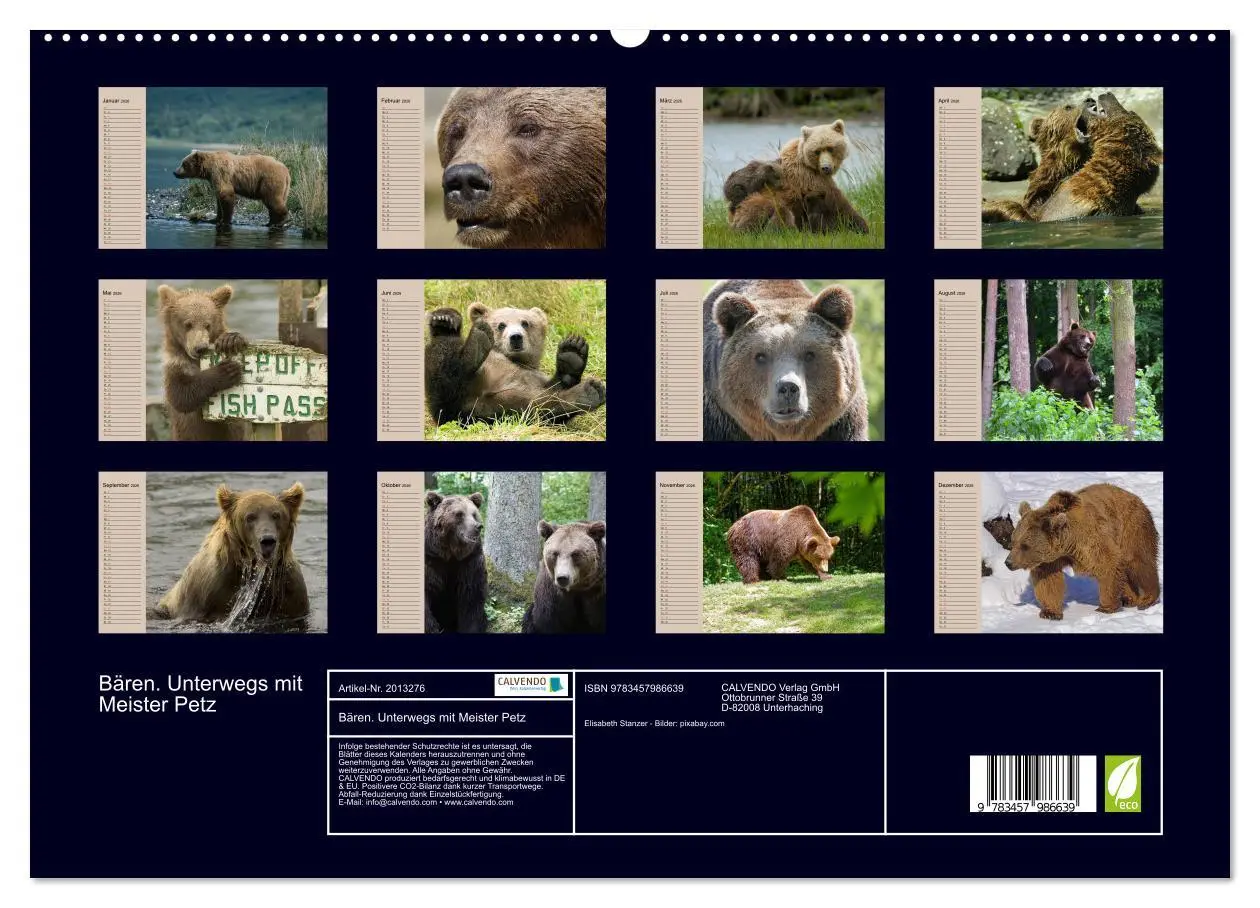Click the info@calvendo.com email line
The image size is (1260, 908).
click(426, 802)
